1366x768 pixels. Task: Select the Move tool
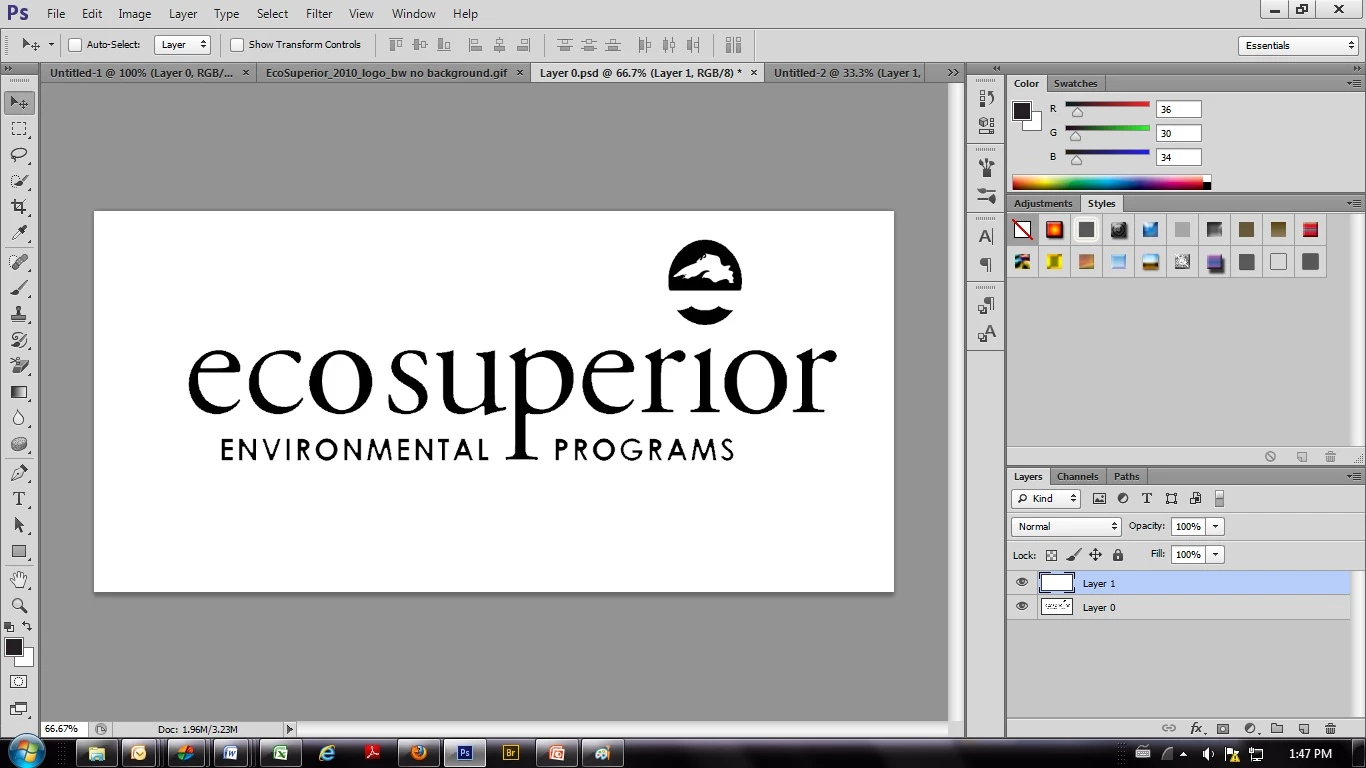19,103
